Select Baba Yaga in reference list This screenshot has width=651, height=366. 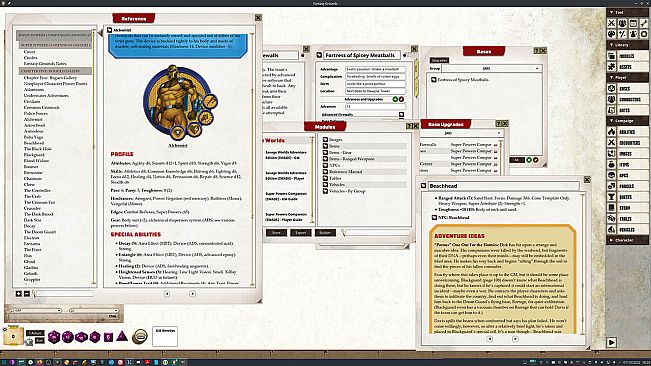tap(34, 137)
